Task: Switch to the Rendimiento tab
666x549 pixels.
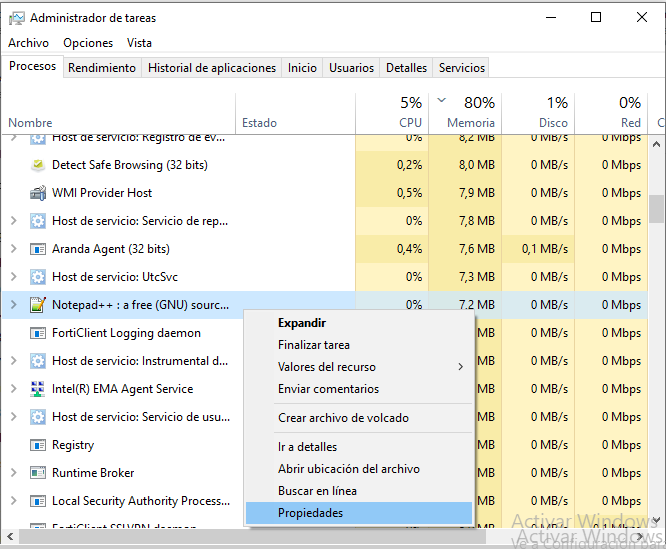Action: [102, 68]
